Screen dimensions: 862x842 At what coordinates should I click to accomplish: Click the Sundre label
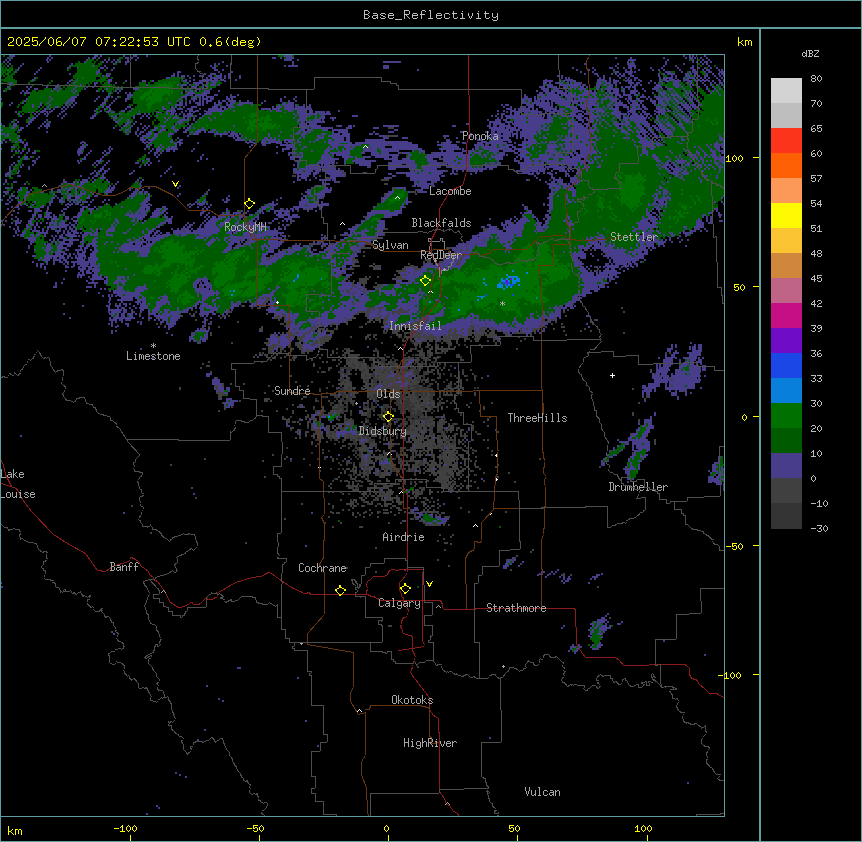click(x=292, y=391)
